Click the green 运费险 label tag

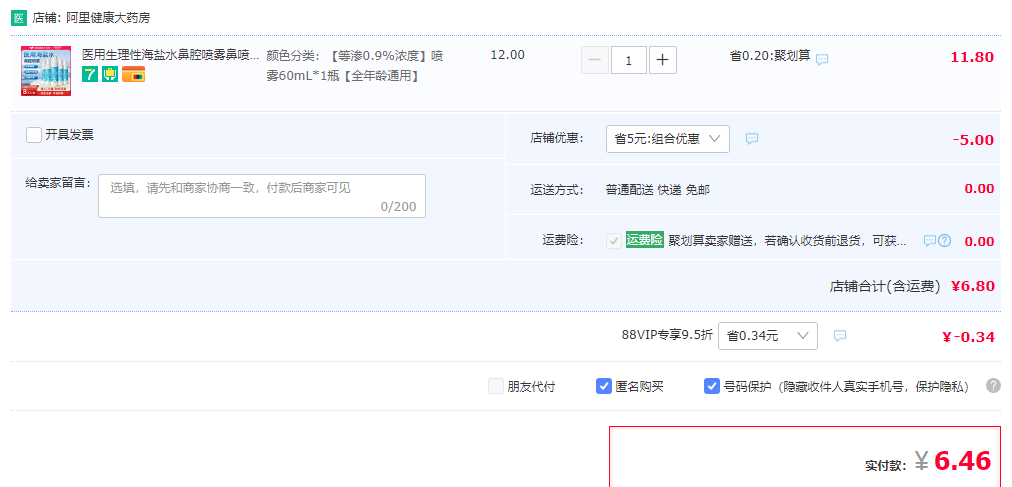point(645,240)
